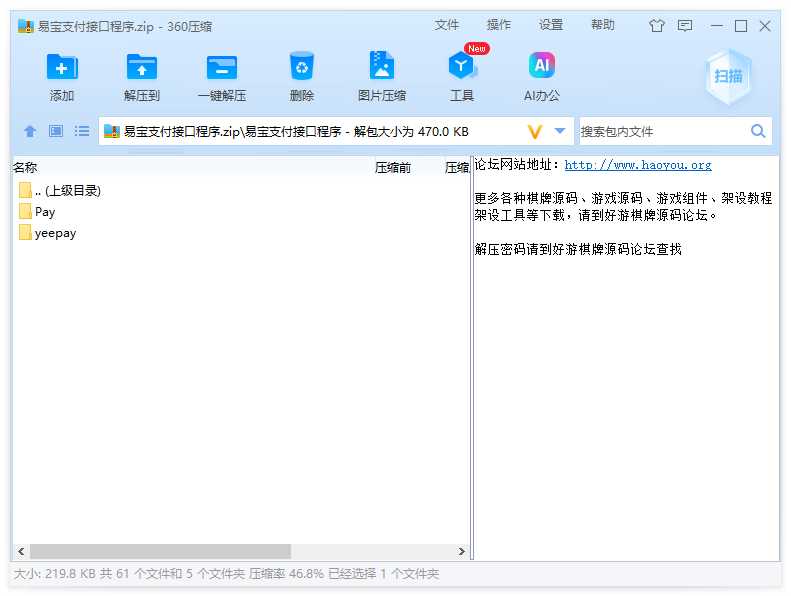
Task: Click the search magnifier icon
Action: click(758, 131)
